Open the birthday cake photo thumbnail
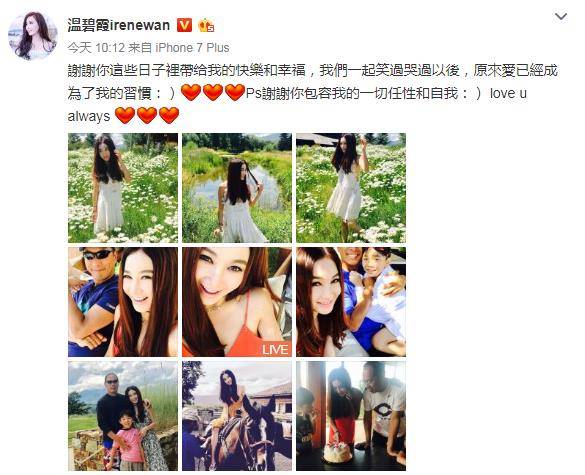The width and height of the screenshot is (585, 475). pos(351,416)
